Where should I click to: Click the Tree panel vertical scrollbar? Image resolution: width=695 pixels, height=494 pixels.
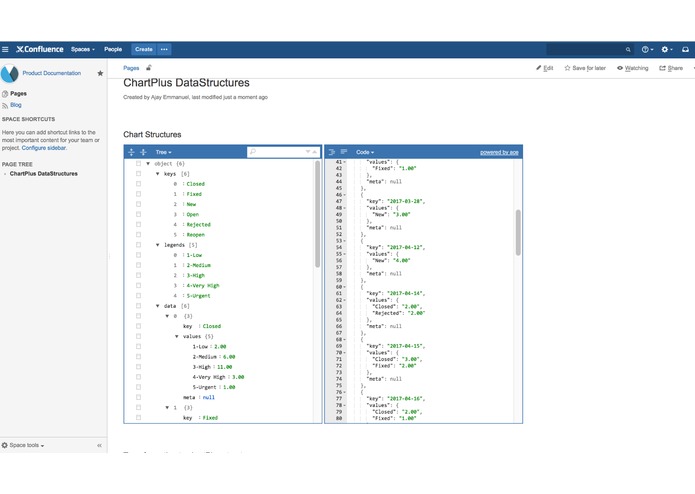click(317, 214)
